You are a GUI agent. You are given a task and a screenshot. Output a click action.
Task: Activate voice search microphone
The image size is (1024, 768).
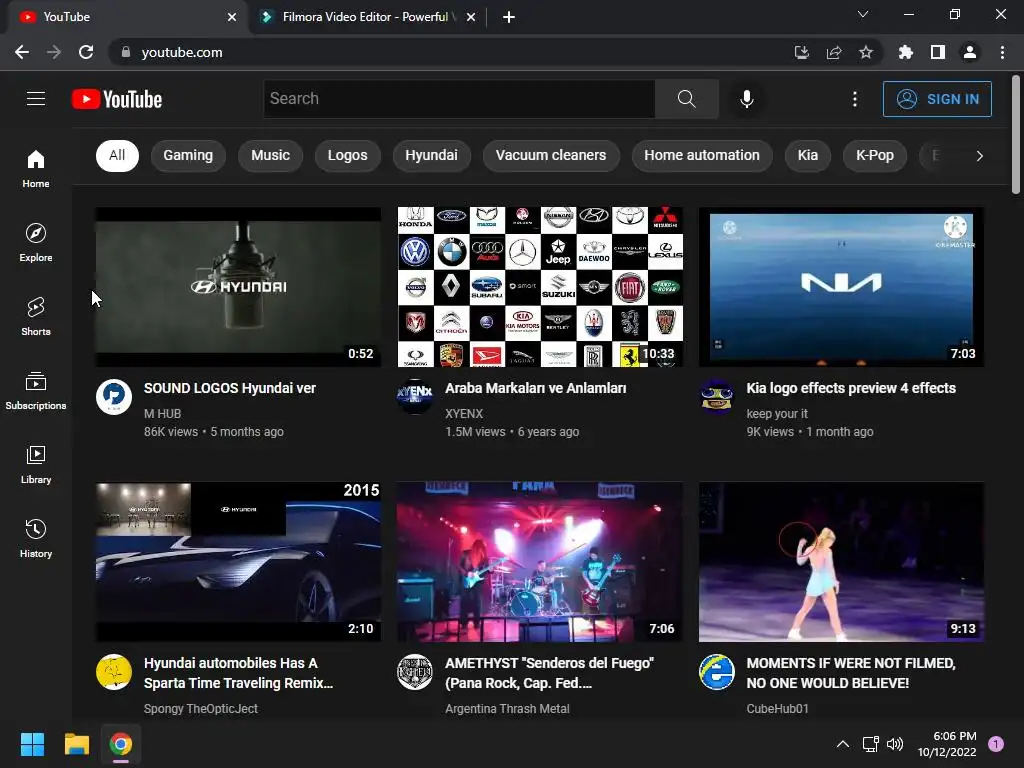tap(746, 99)
